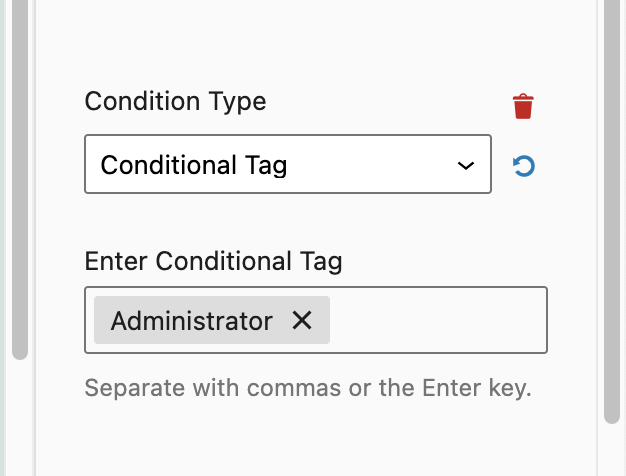The image size is (626, 476).
Task: Open the Condition Type dropdown
Action: click(287, 164)
